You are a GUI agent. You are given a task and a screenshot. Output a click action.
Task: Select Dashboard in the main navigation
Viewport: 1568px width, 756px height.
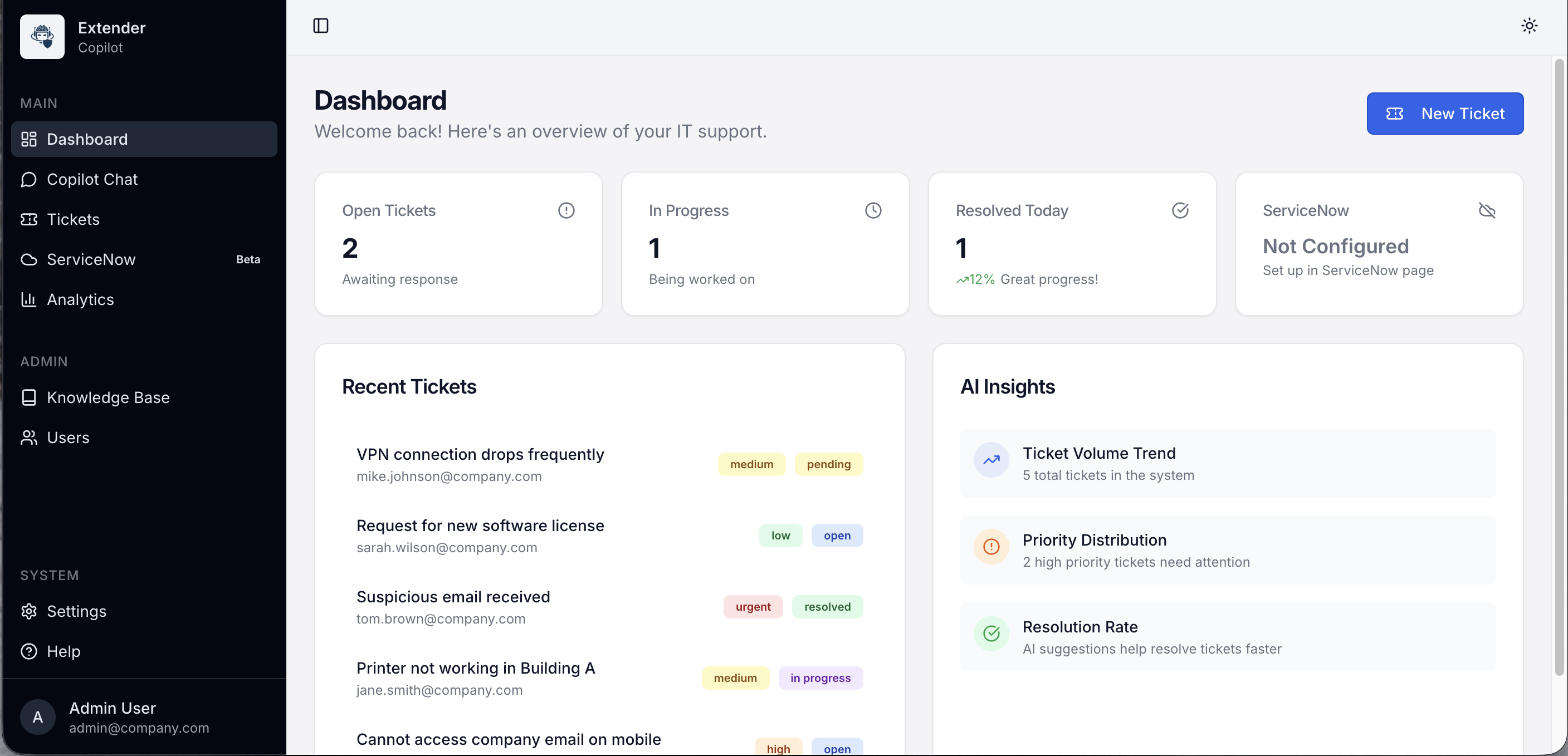[x=87, y=139]
